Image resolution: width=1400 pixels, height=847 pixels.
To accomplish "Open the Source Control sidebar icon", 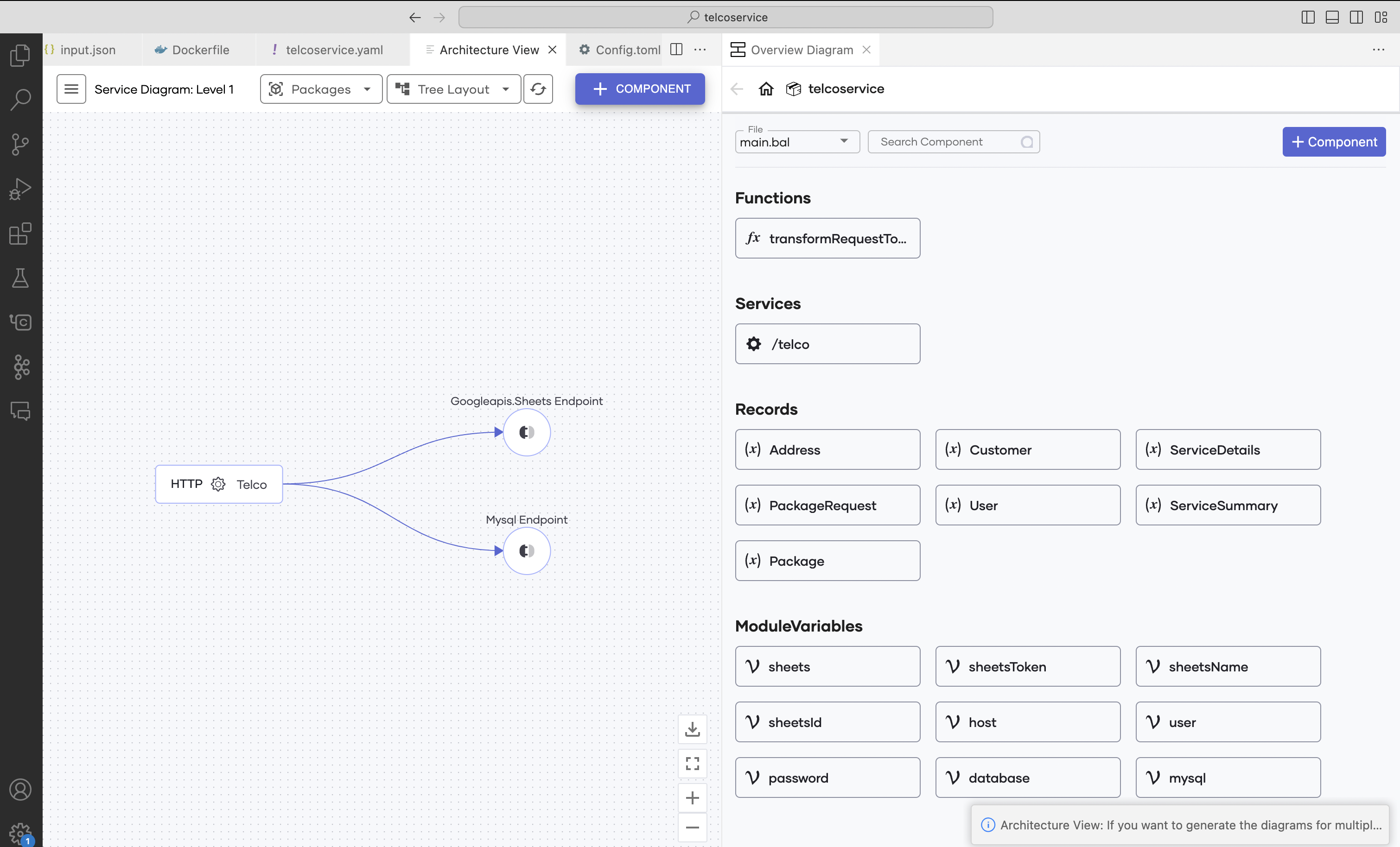I will tap(20, 144).
